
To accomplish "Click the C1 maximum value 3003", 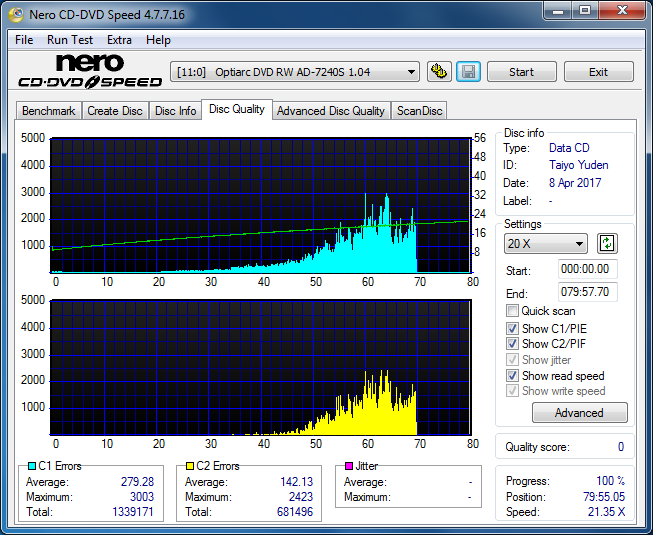I will tap(142, 497).
